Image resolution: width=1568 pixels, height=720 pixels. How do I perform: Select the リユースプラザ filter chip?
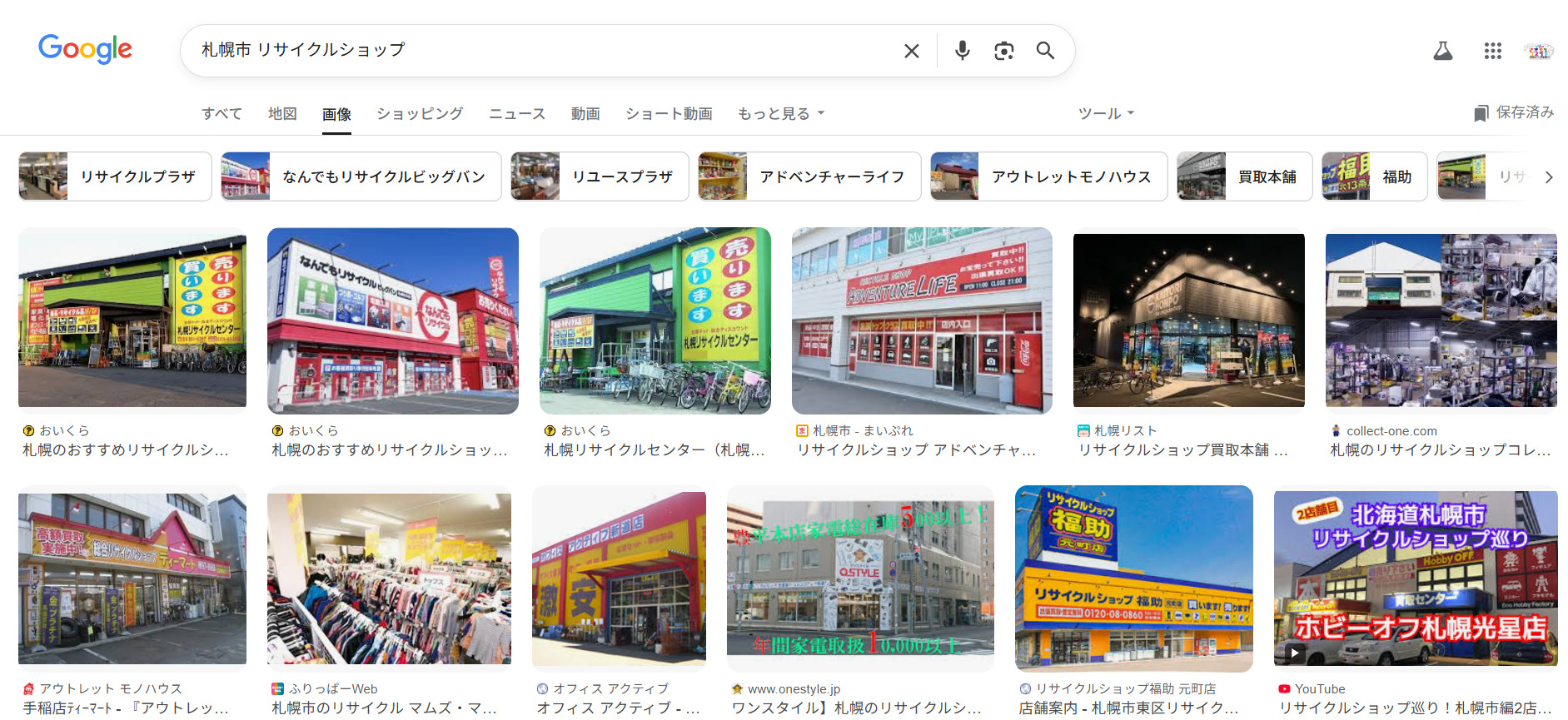[600, 176]
